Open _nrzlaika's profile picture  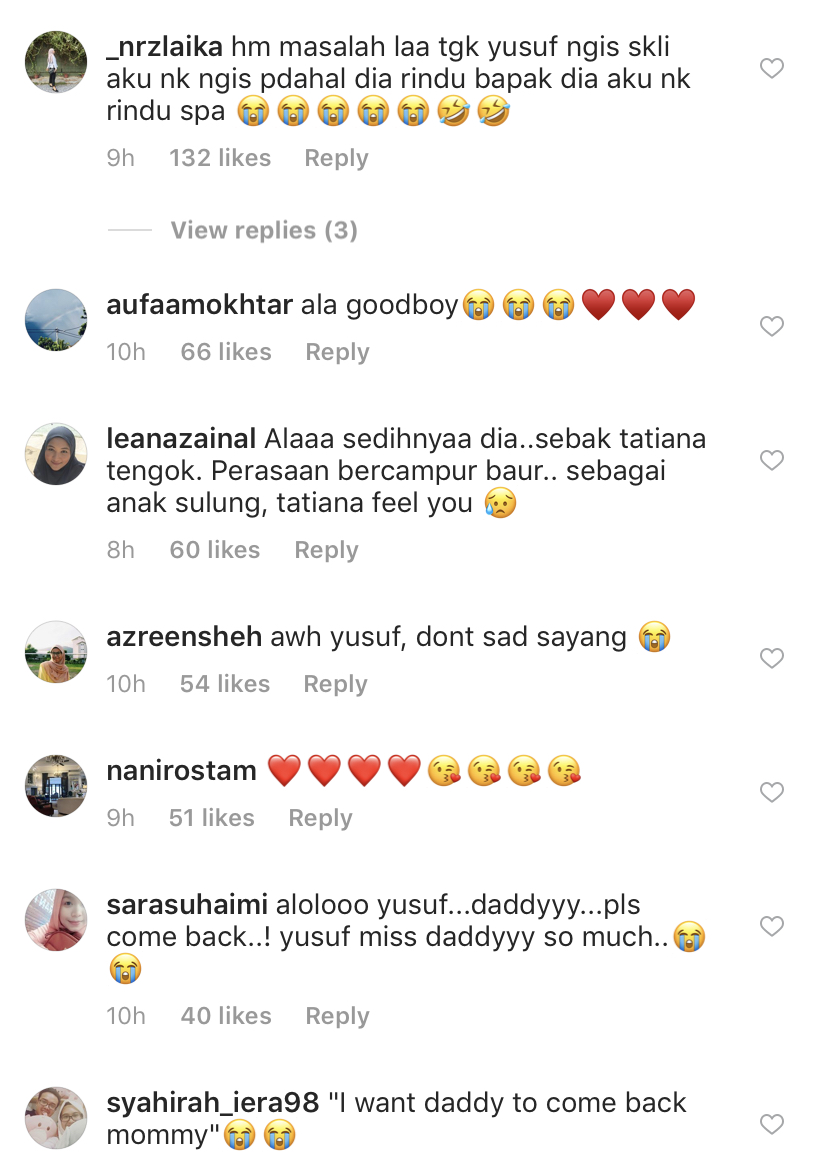click(x=56, y=62)
